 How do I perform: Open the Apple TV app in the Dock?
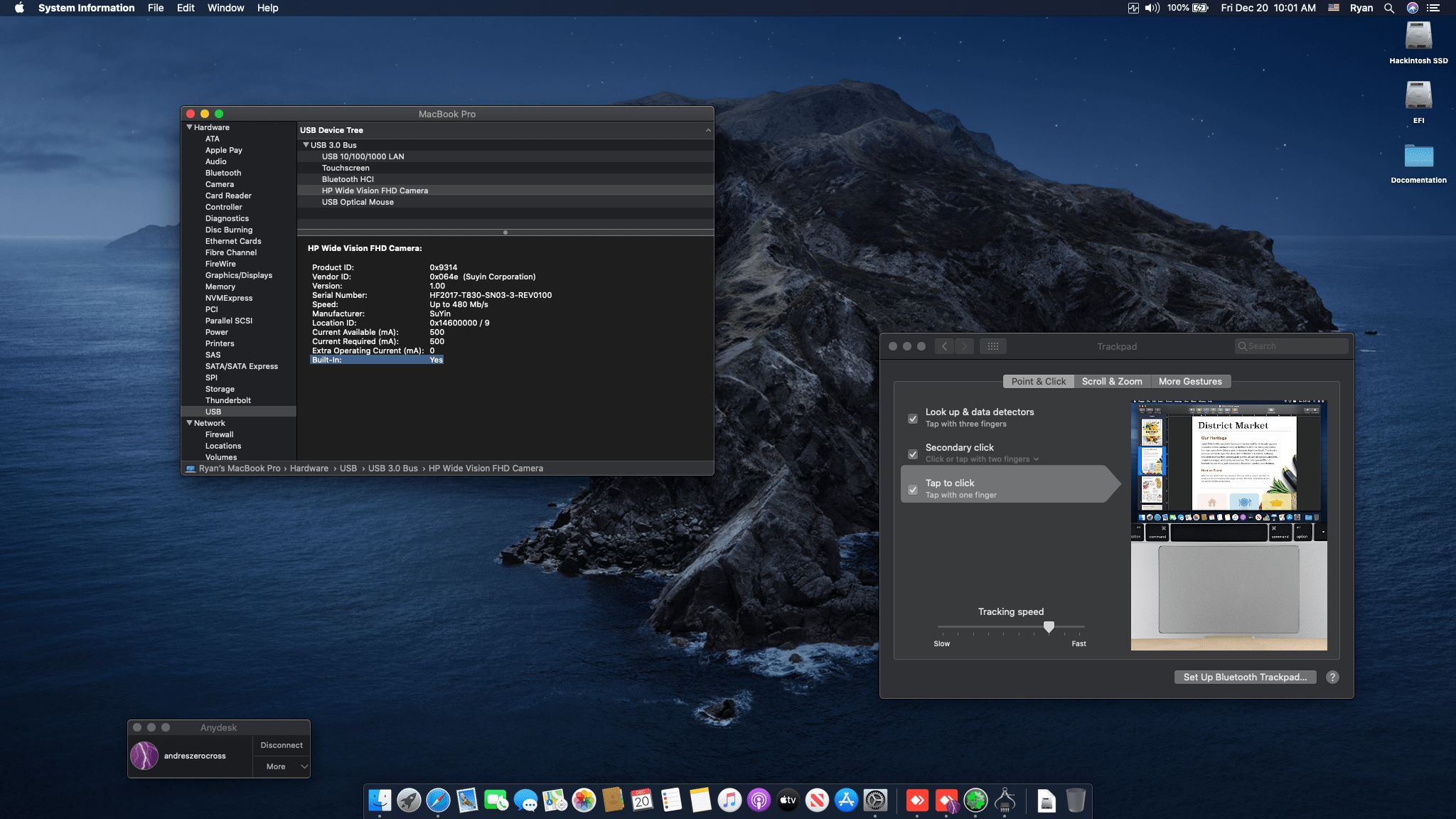788,801
